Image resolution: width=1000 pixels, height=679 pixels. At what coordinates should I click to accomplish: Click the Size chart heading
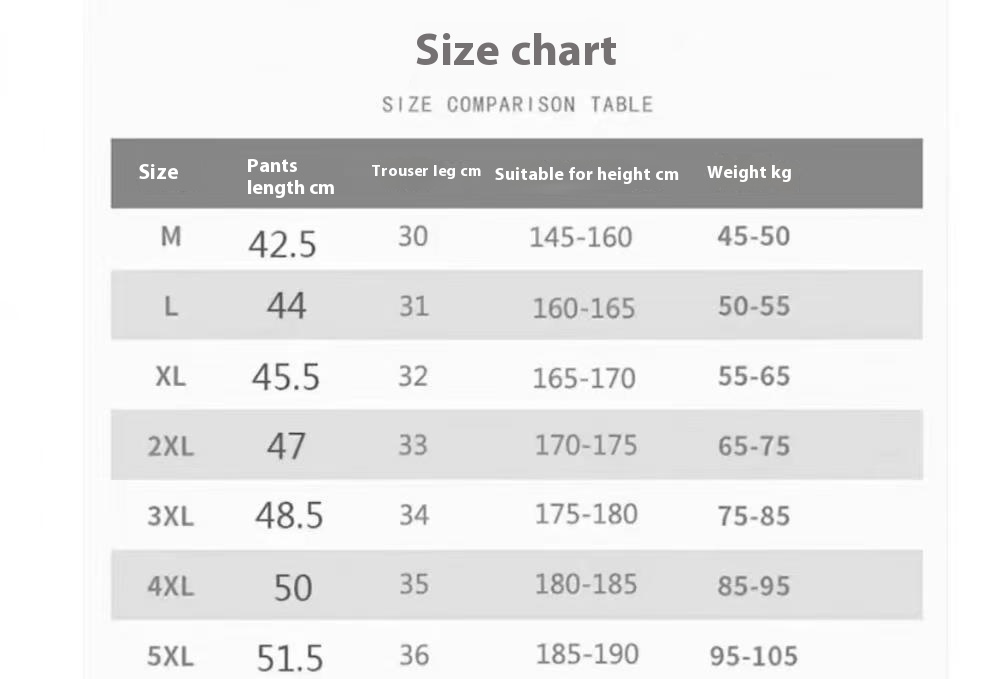point(516,50)
